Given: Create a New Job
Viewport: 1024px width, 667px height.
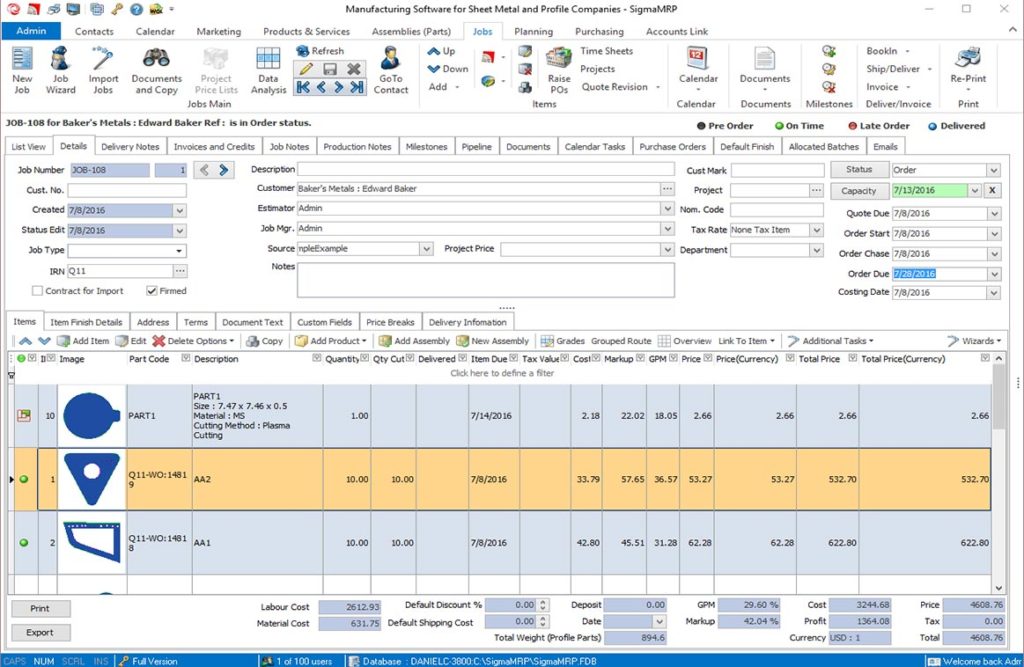Looking at the screenshot, I should [x=22, y=71].
